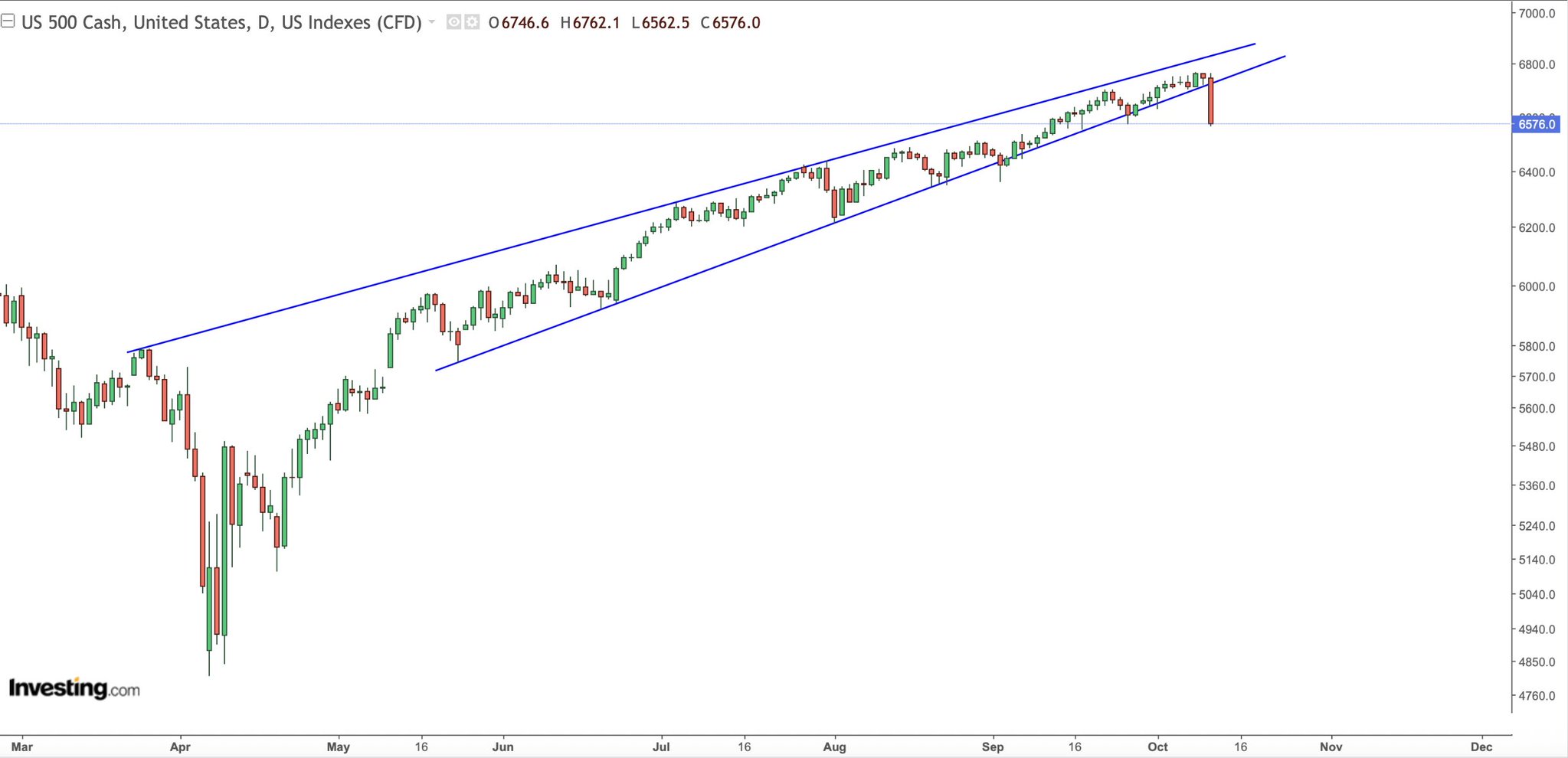
Task: Toggle the eye icon to hide the series
Action: point(453,22)
